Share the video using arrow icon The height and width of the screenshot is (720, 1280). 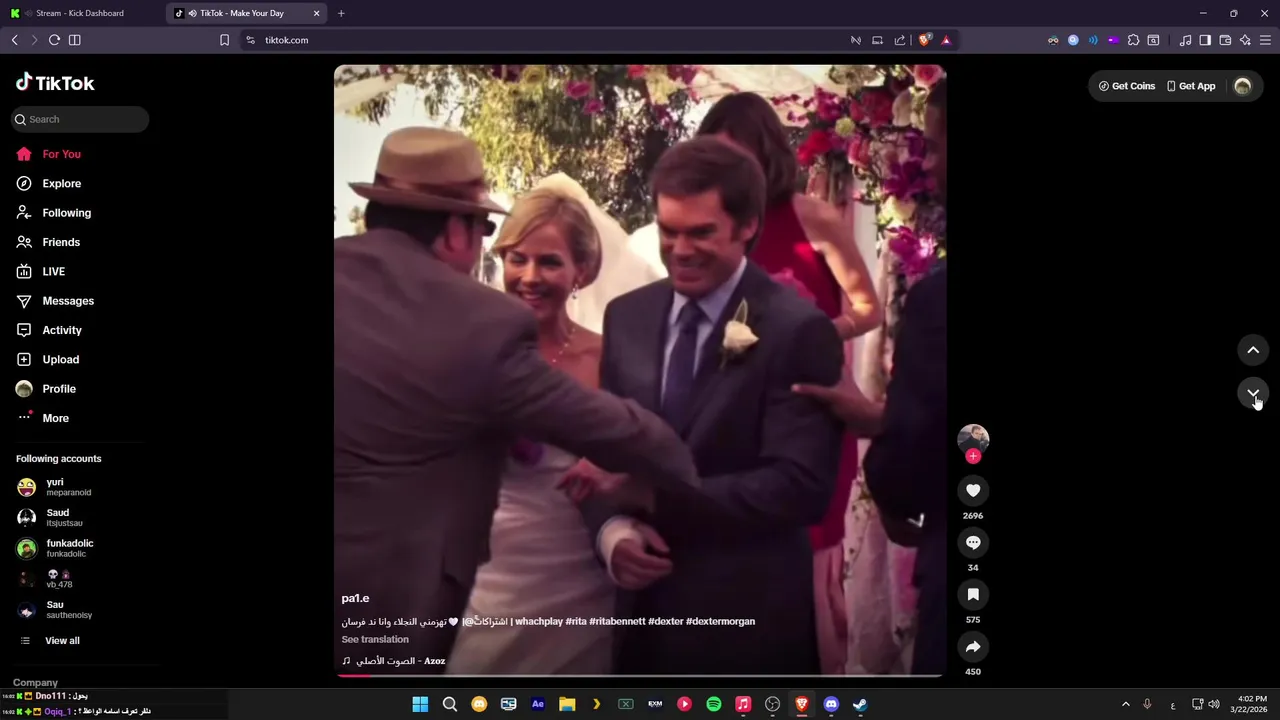point(973,647)
